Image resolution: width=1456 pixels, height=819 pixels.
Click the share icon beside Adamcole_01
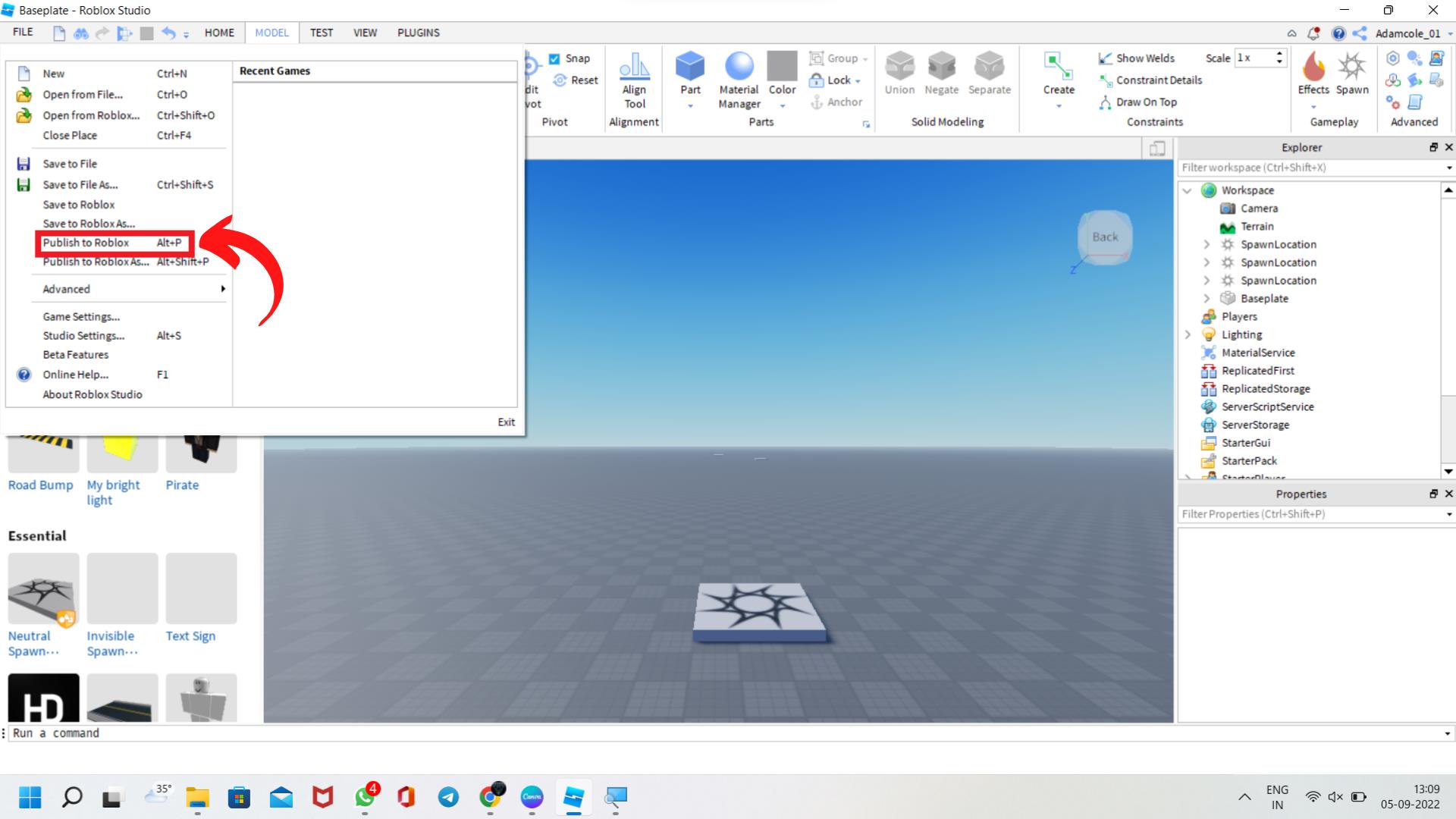[1360, 33]
